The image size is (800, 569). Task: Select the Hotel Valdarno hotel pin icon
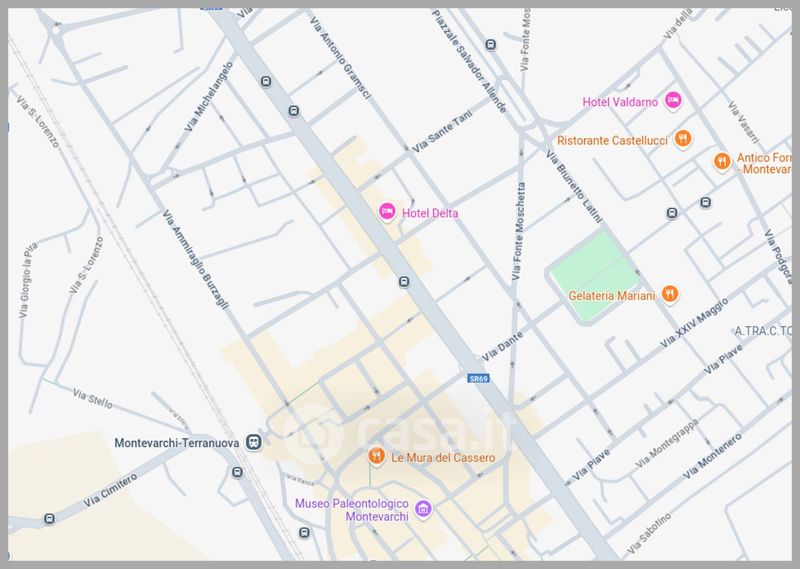[x=673, y=100]
